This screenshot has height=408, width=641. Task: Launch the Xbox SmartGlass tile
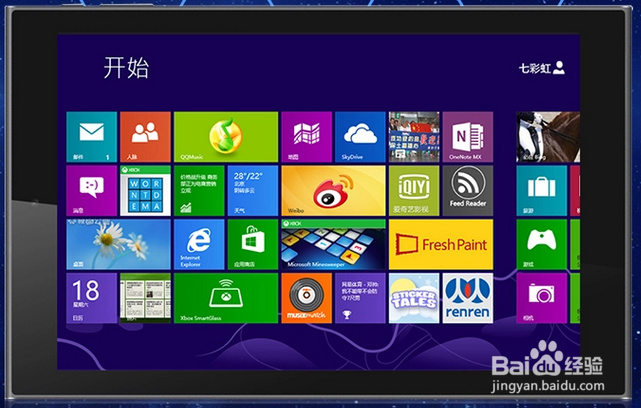tap(226, 298)
